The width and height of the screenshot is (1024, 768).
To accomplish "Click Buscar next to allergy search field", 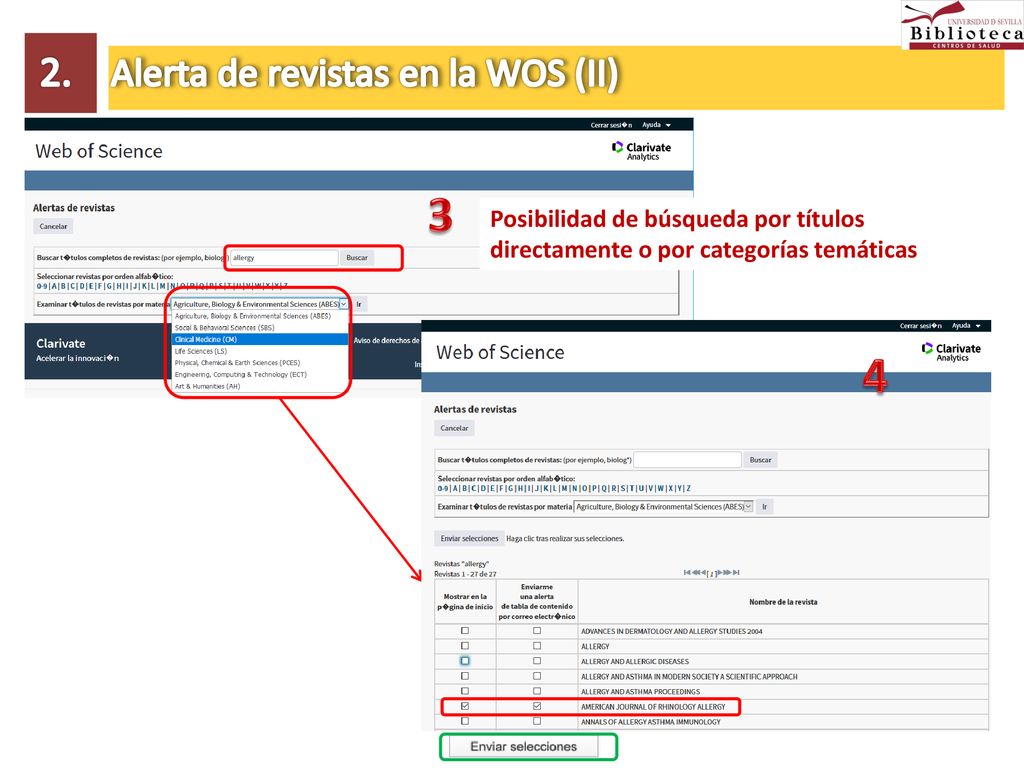I will [x=357, y=258].
